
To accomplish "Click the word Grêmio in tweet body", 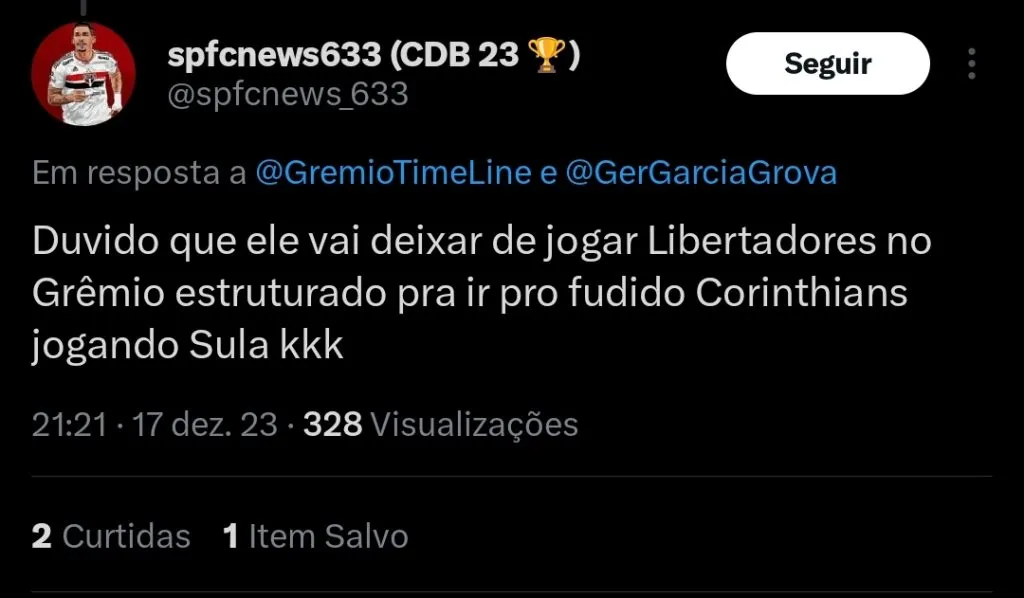I will pyautogui.click(x=98, y=293).
